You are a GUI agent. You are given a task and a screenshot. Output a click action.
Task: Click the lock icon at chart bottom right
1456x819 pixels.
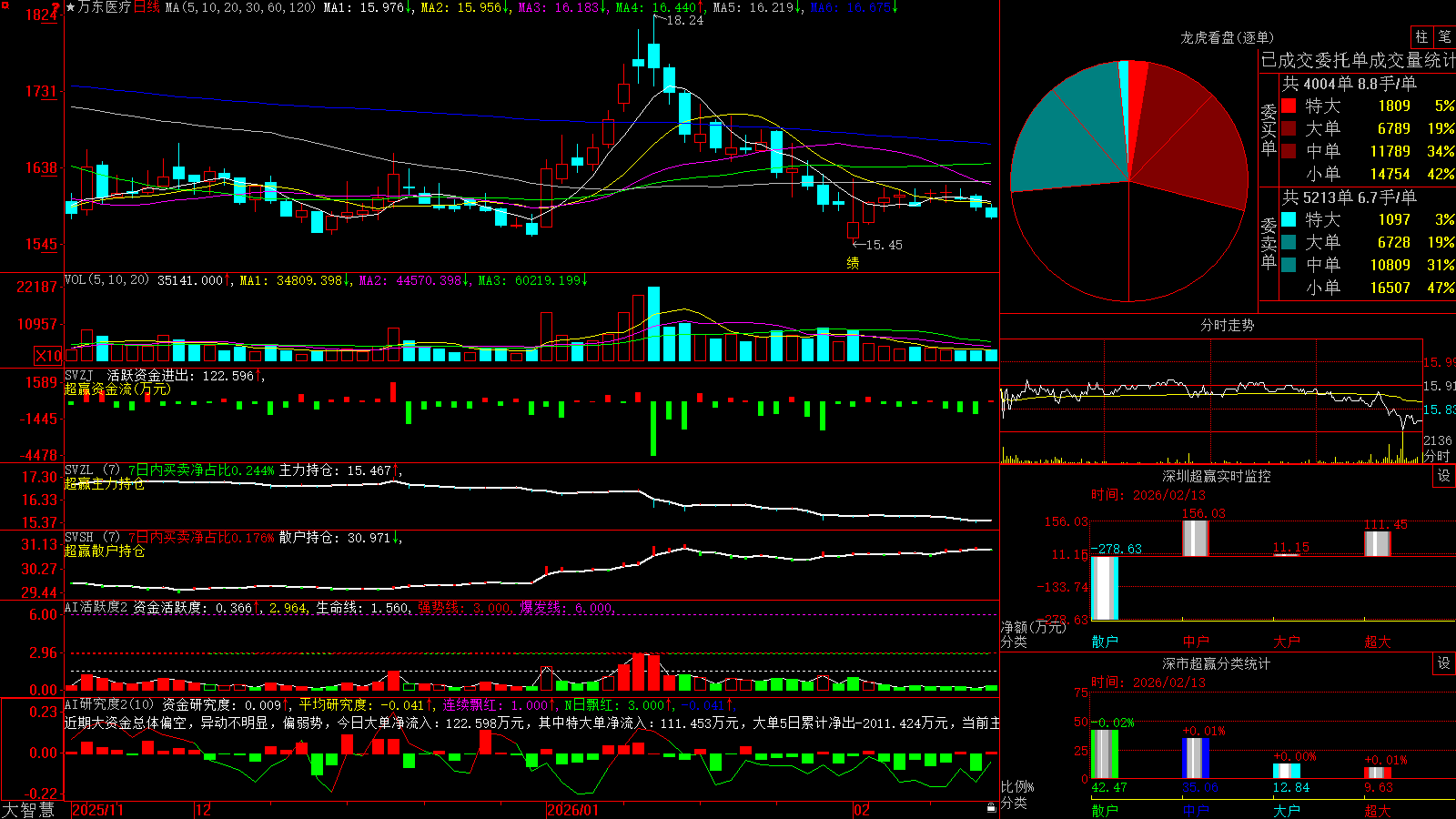point(991,808)
